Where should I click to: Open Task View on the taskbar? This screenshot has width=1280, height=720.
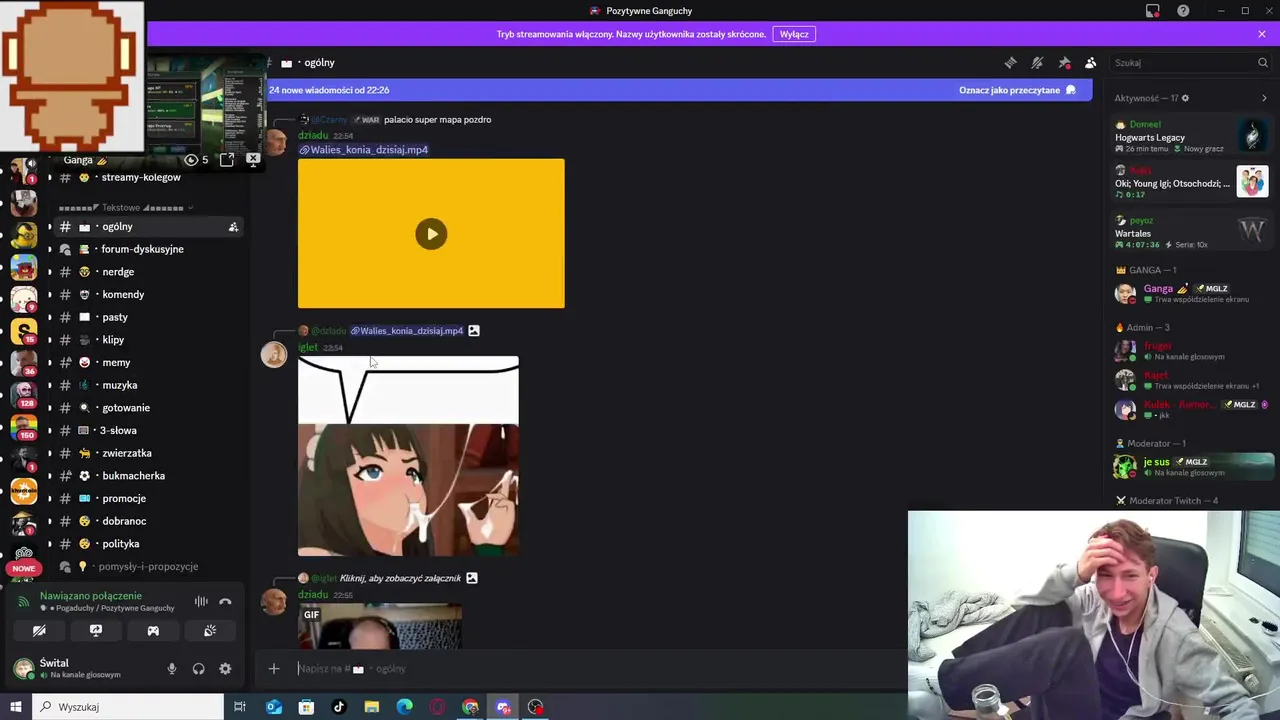[x=240, y=707]
